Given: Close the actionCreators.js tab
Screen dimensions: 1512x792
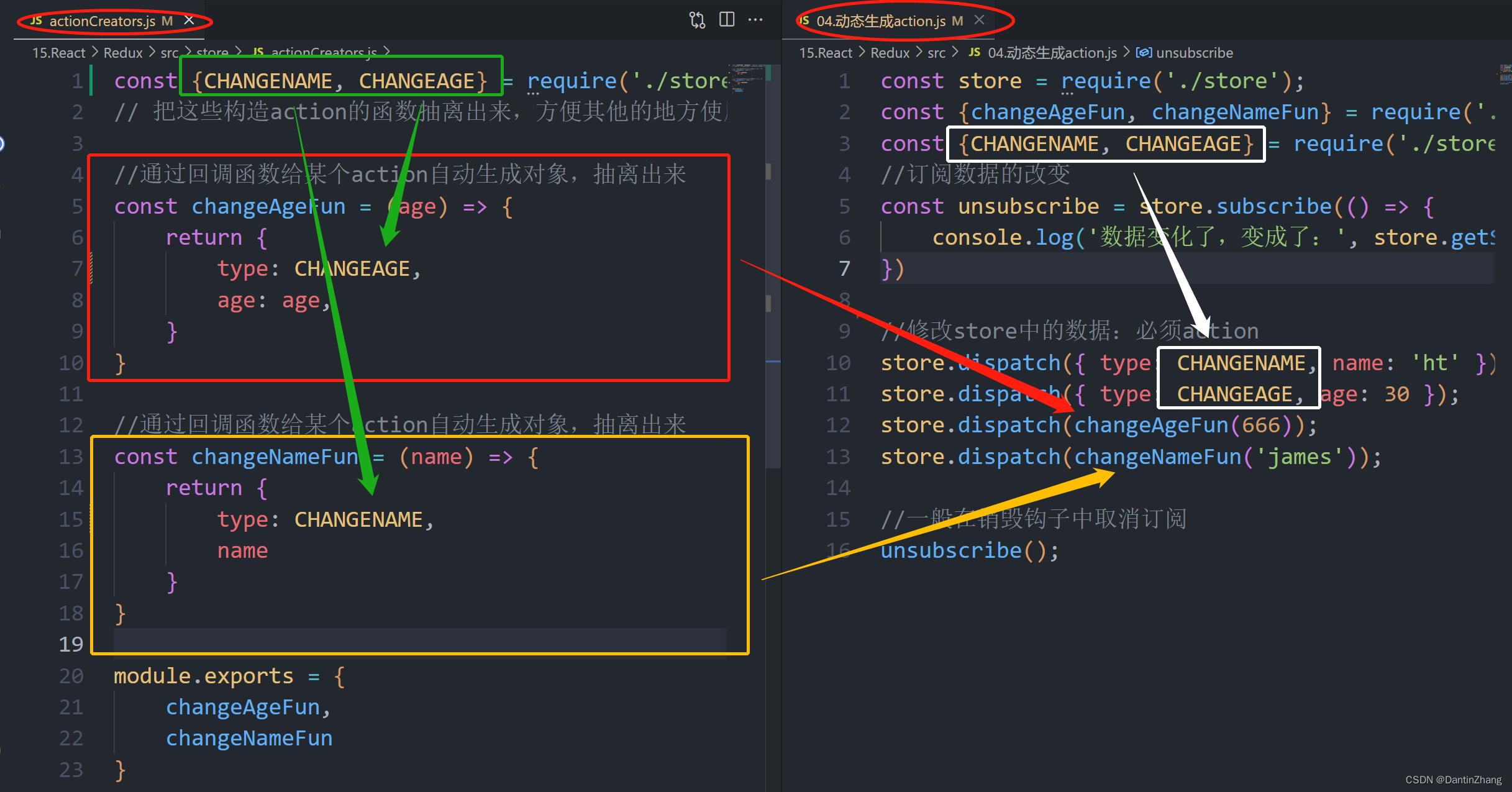Looking at the screenshot, I should click(x=188, y=19).
